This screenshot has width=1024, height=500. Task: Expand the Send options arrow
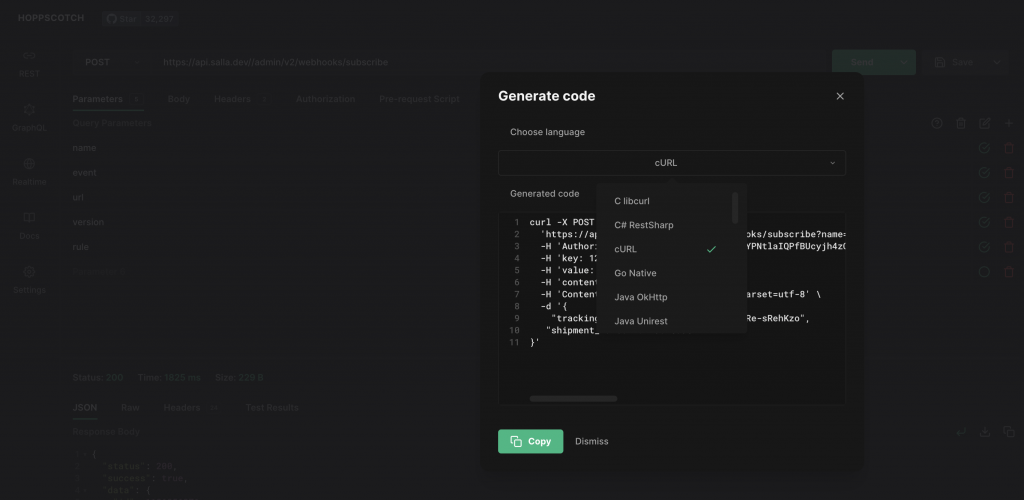tap(904, 63)
